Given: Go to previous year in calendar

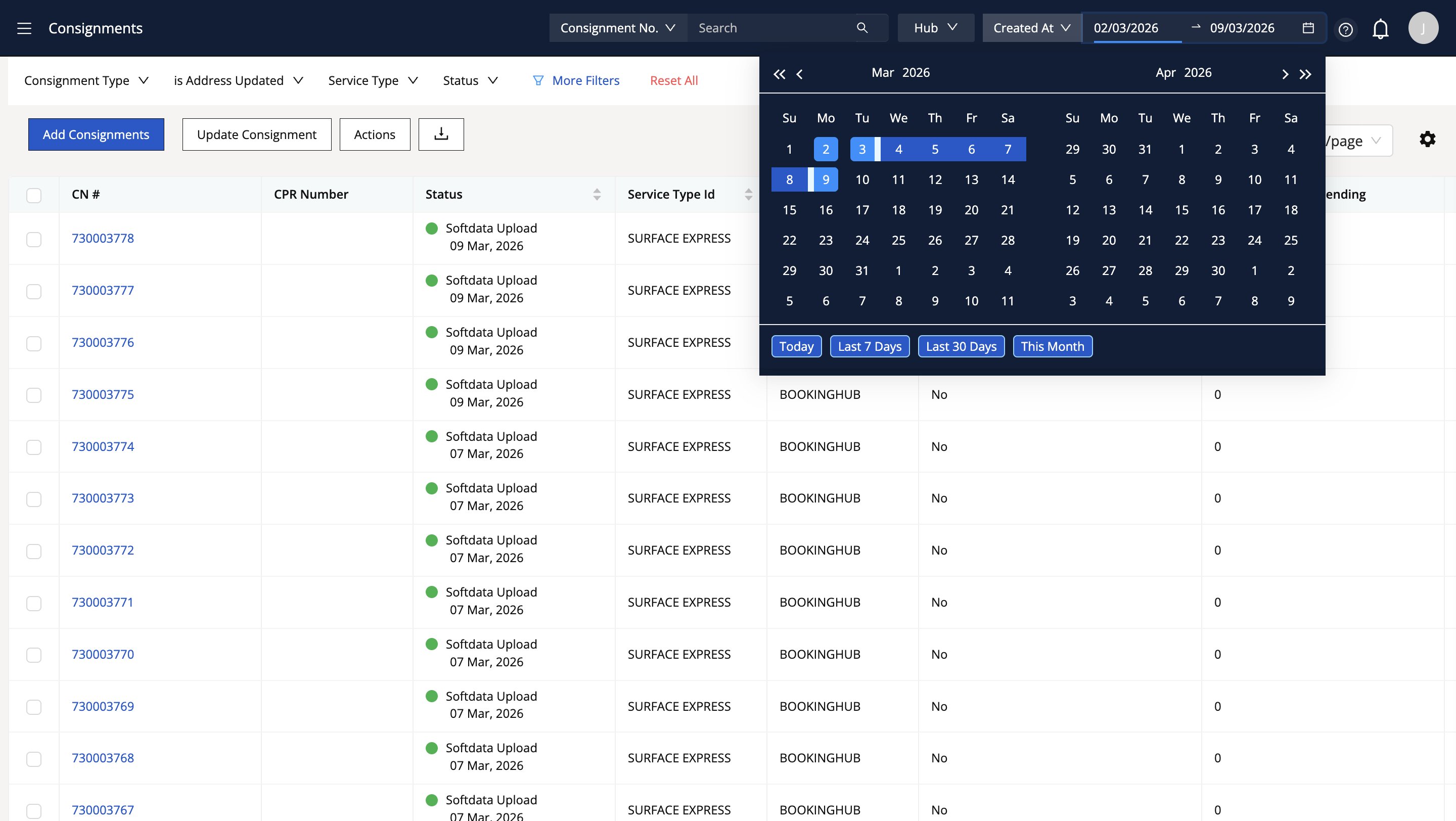Looking at the screenshot, I should pos(779,74).
